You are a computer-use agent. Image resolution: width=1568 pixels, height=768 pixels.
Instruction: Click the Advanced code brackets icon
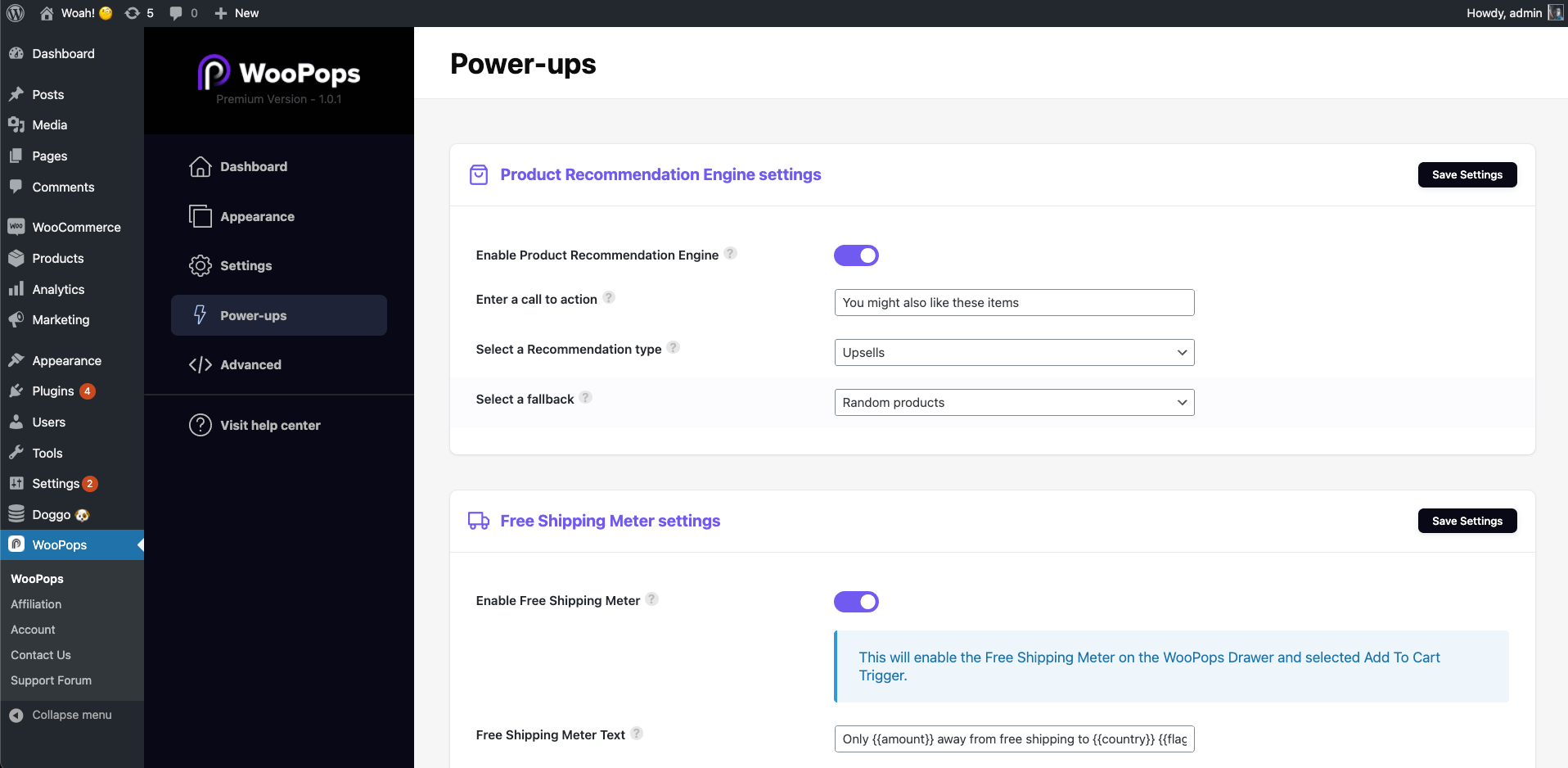point(201,364)
